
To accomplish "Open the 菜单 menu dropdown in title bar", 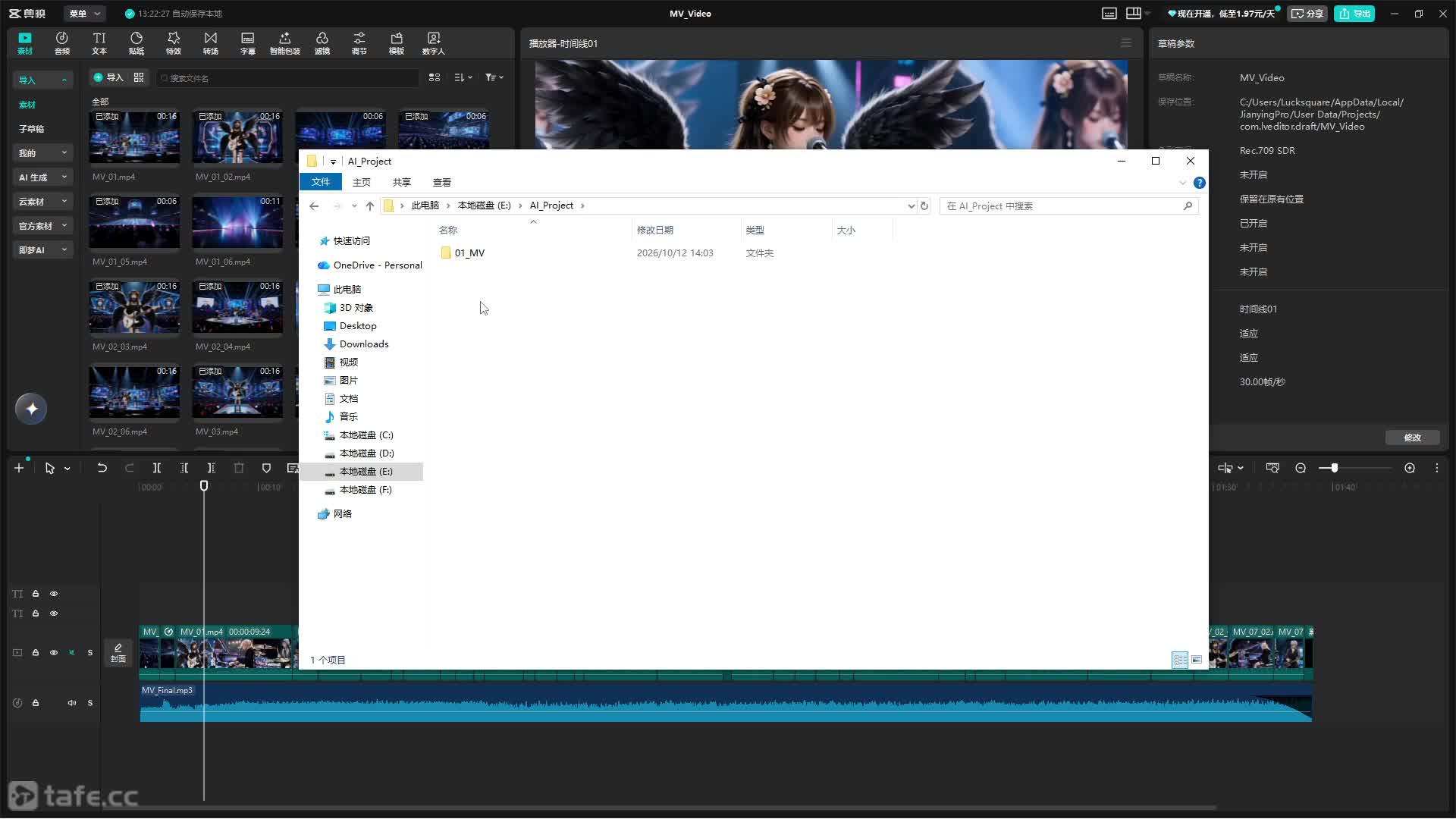I will click(85, 14).
